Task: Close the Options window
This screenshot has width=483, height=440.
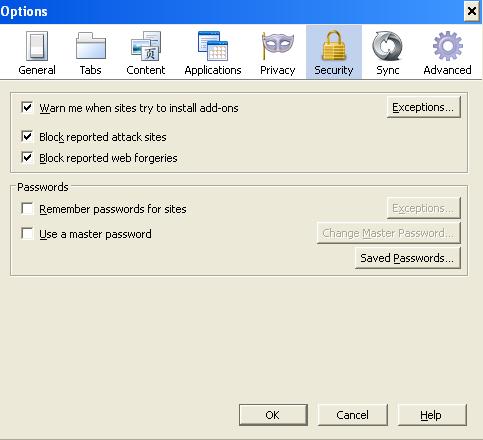Action: (472, 11)
